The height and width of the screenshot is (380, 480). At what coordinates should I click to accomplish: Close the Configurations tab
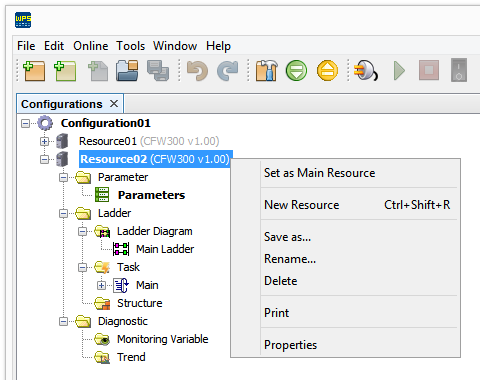coord(114,104)
